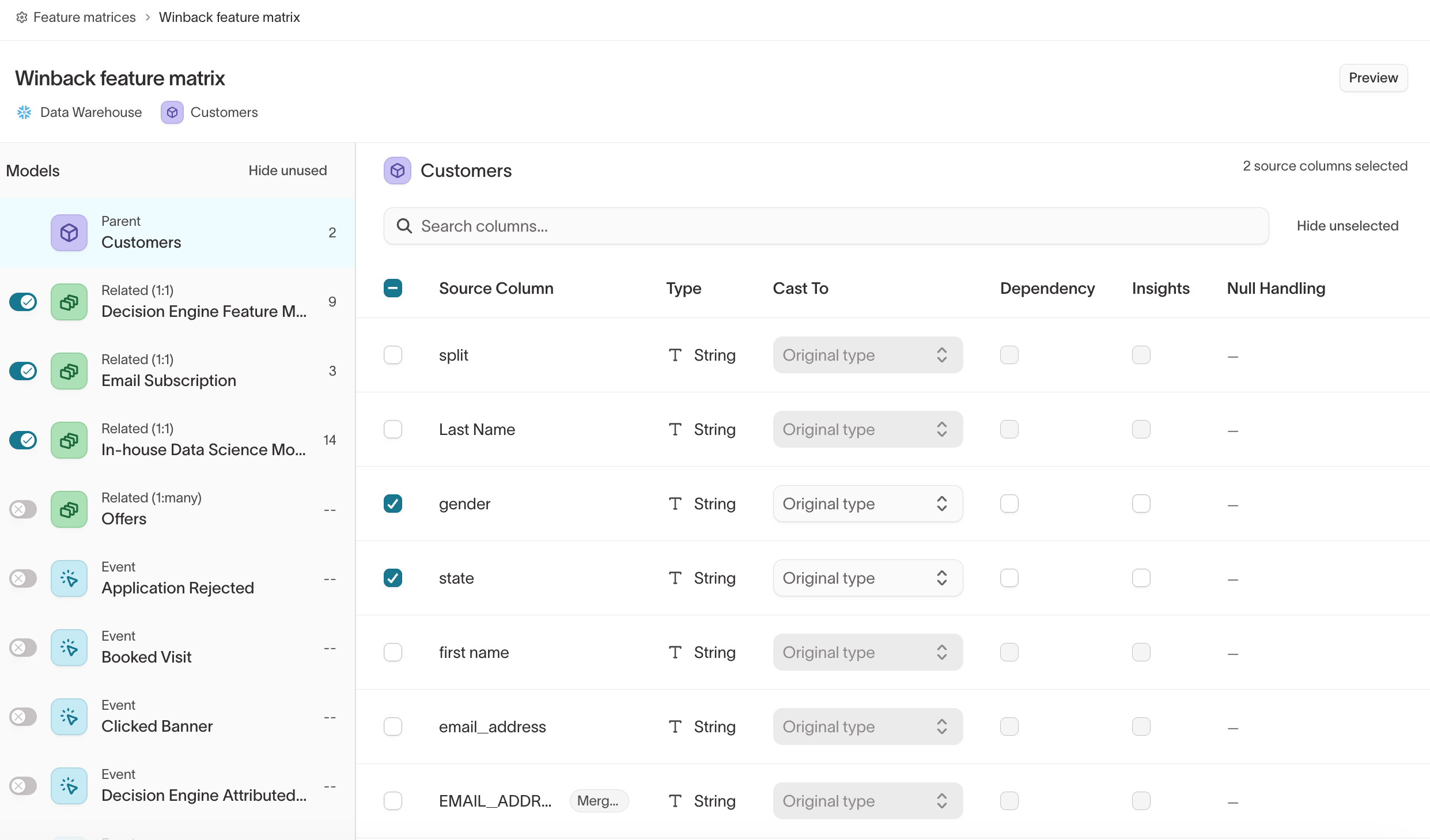Click the Offers related model icon
The image size is (1430, 840).
pos(69,509)
